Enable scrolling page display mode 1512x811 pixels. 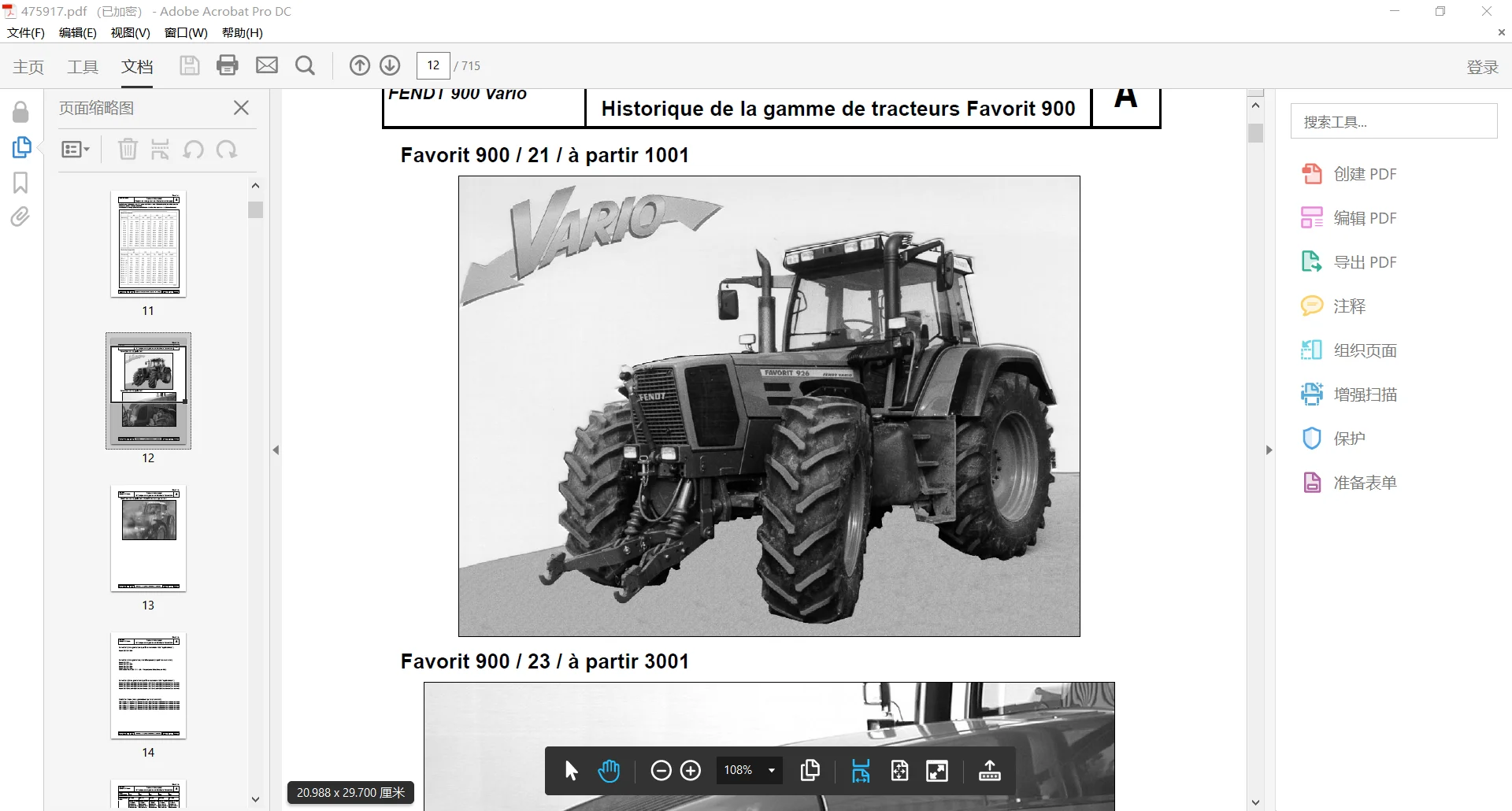[x=861, y=771]
